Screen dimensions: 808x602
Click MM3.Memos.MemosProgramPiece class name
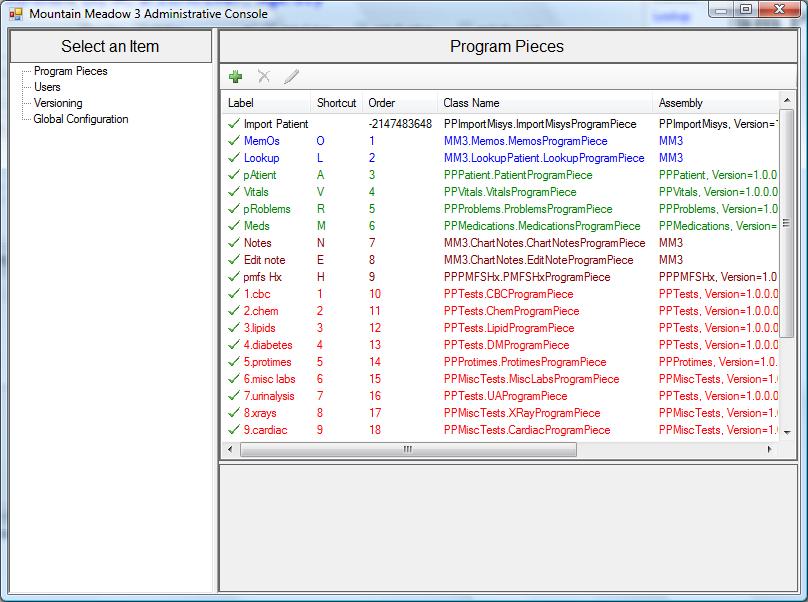click(x=525, y=141)
